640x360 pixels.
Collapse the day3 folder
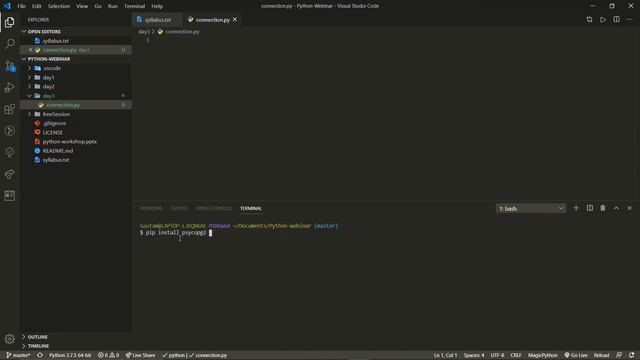(29, 96)
